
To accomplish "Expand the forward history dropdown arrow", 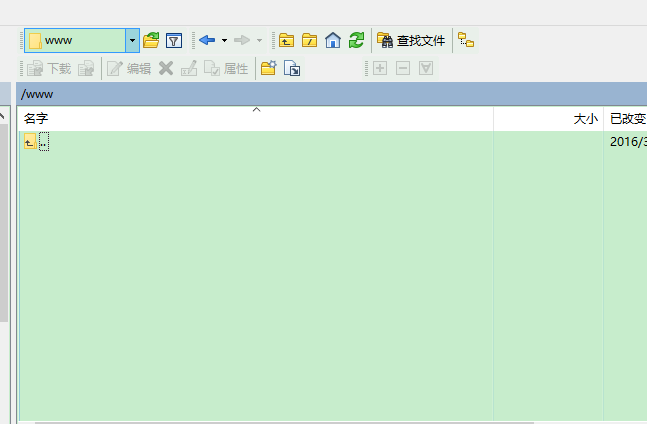I will coord(259,41).
